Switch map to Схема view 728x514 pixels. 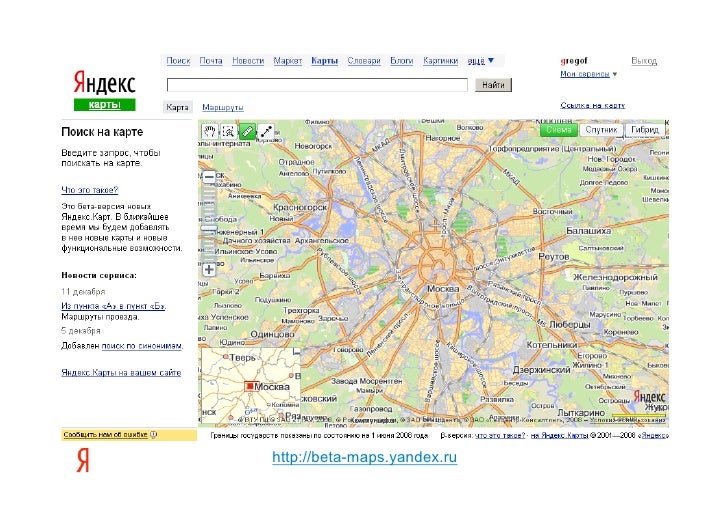pyautogui.click(x=559, y=130)
